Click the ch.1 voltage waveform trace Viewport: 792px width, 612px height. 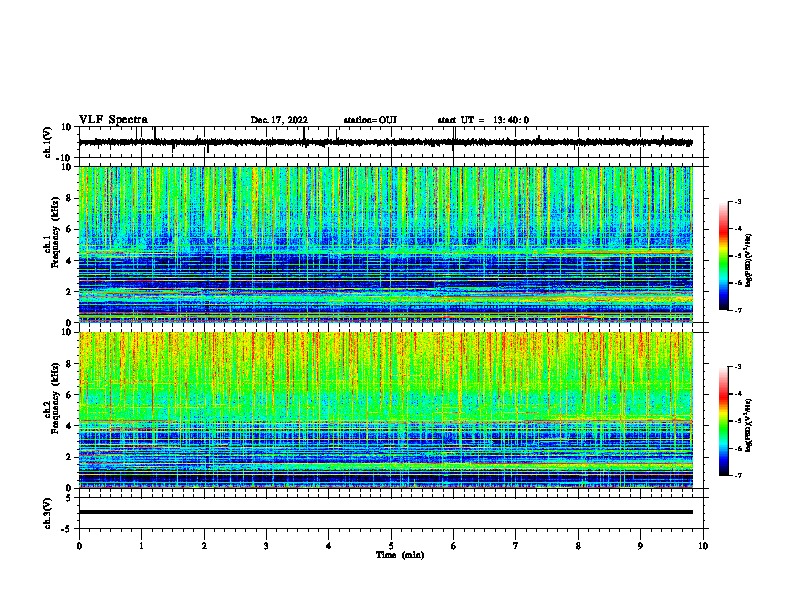385,143
